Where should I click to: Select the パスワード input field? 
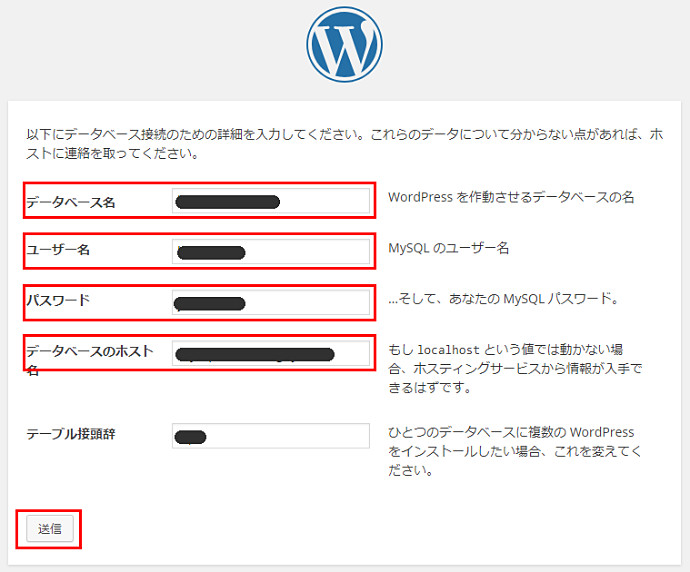tap(270, 302)
